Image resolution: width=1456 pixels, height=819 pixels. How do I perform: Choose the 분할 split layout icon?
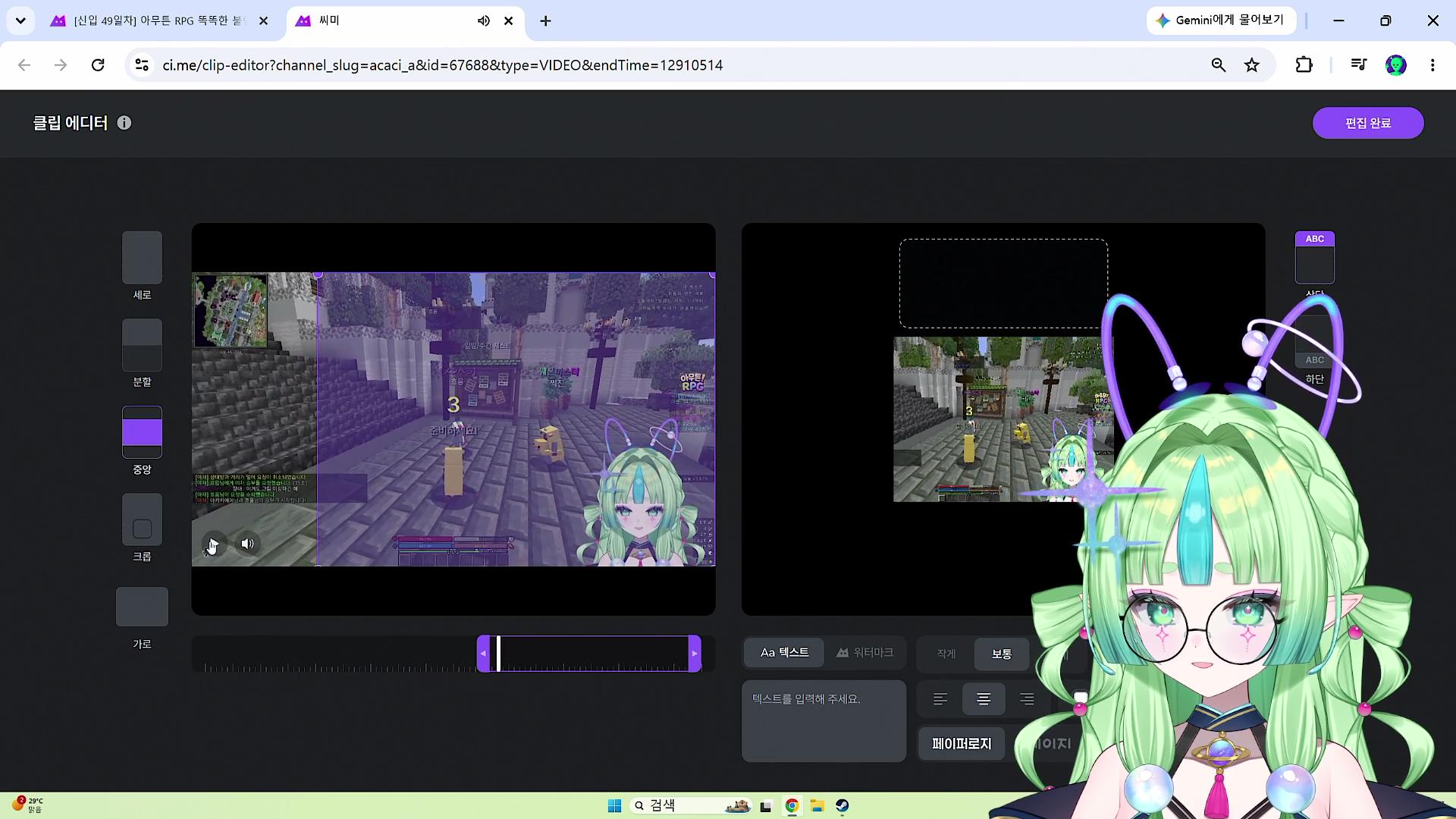pos(142,345)
